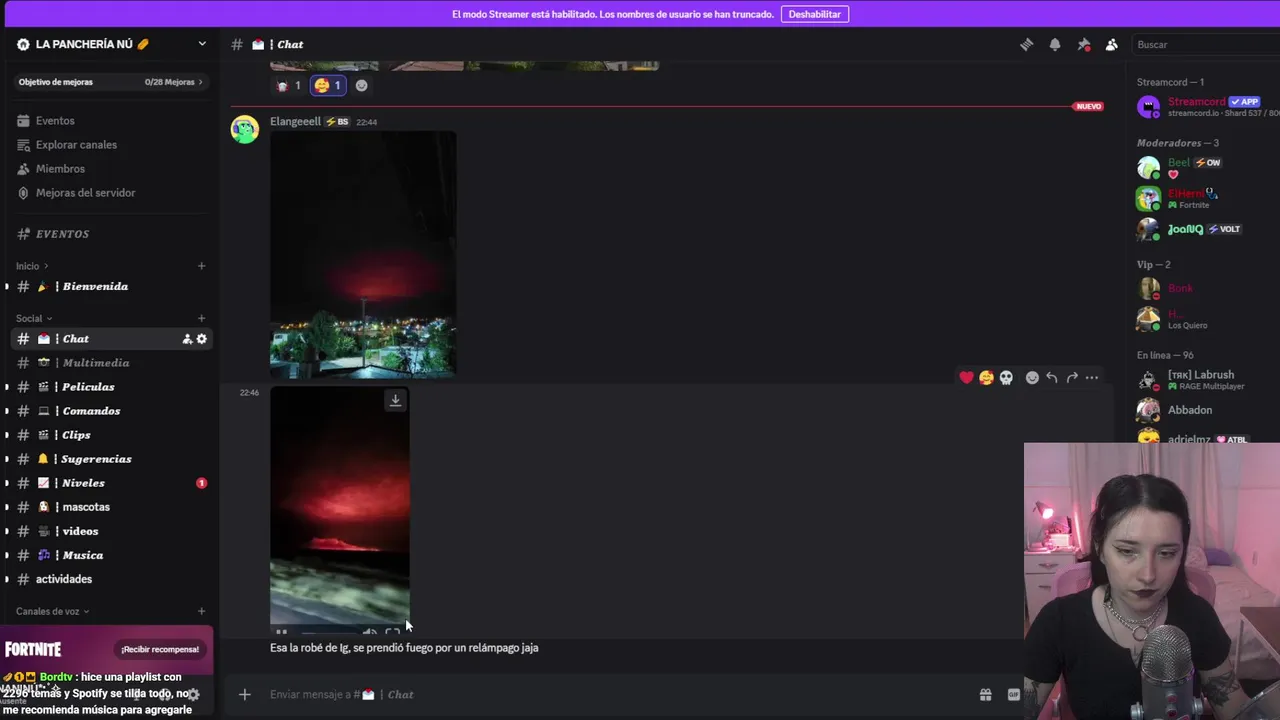Add channel to Inicio category

(201, 266)
